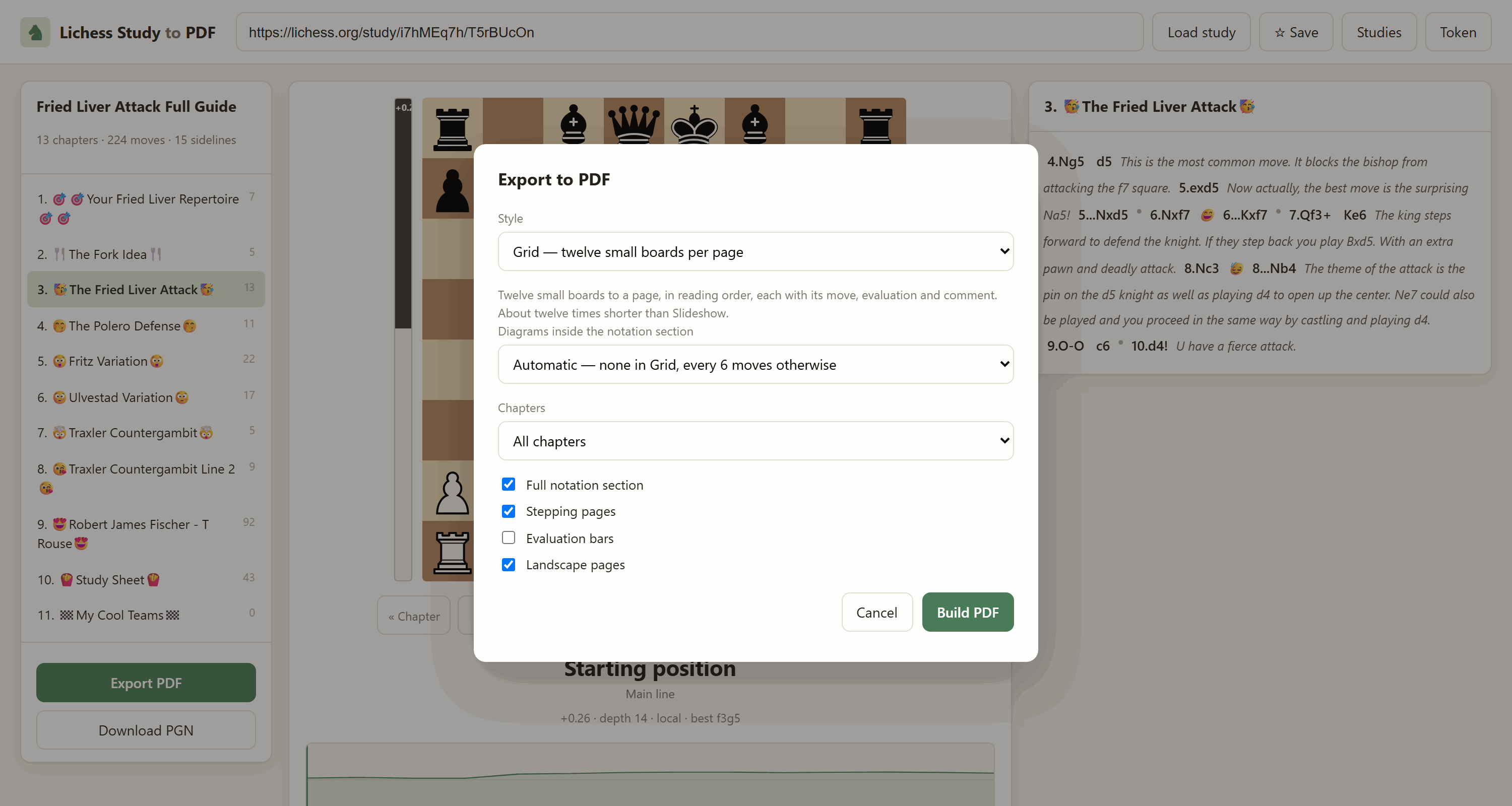
Task: Open chapter 1 Your Fried Liver Repertoire
Action: [146, 208]
